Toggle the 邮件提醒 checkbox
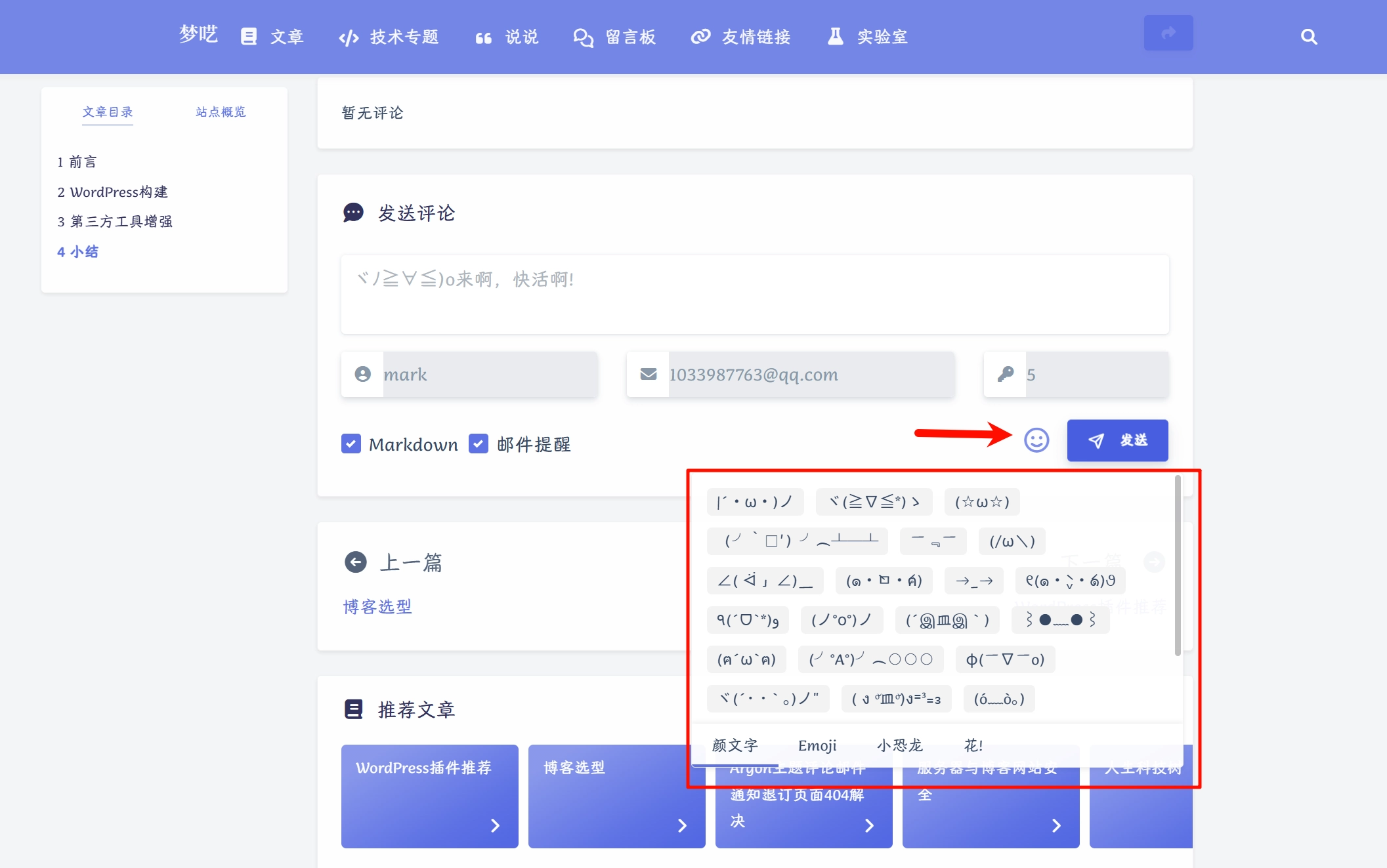Viewport: 1387px width, 868px height. (x=479, y=444)
